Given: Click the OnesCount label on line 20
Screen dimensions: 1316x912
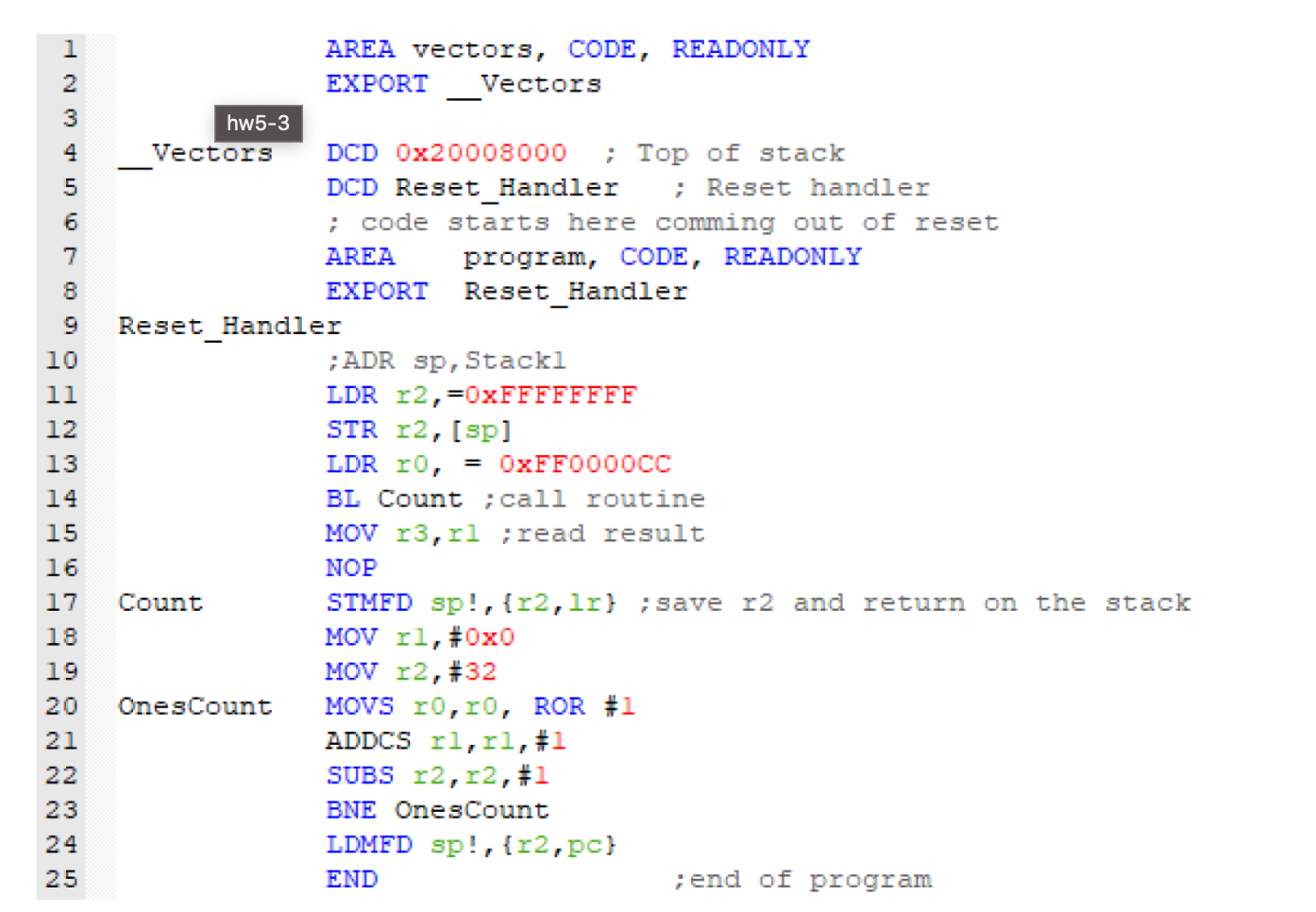Looking at the screenshot, I should click(x=194, y=705).
